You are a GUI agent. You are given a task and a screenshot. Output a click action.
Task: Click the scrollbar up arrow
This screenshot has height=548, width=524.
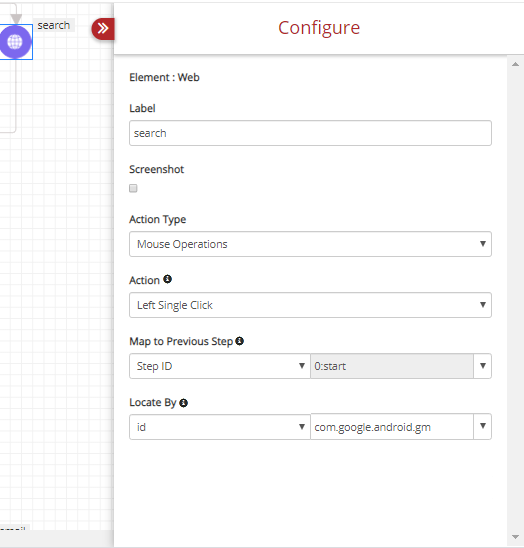tap(515, 64)
